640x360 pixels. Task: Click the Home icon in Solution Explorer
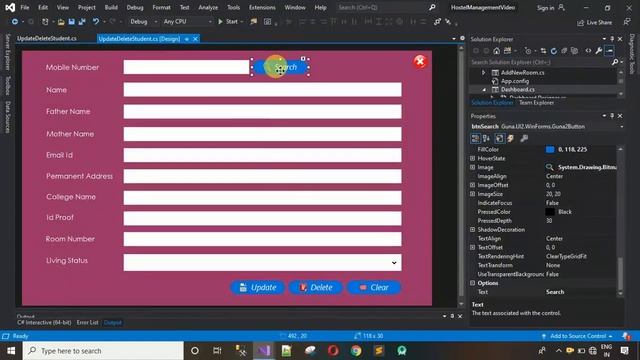click(496, 51)
